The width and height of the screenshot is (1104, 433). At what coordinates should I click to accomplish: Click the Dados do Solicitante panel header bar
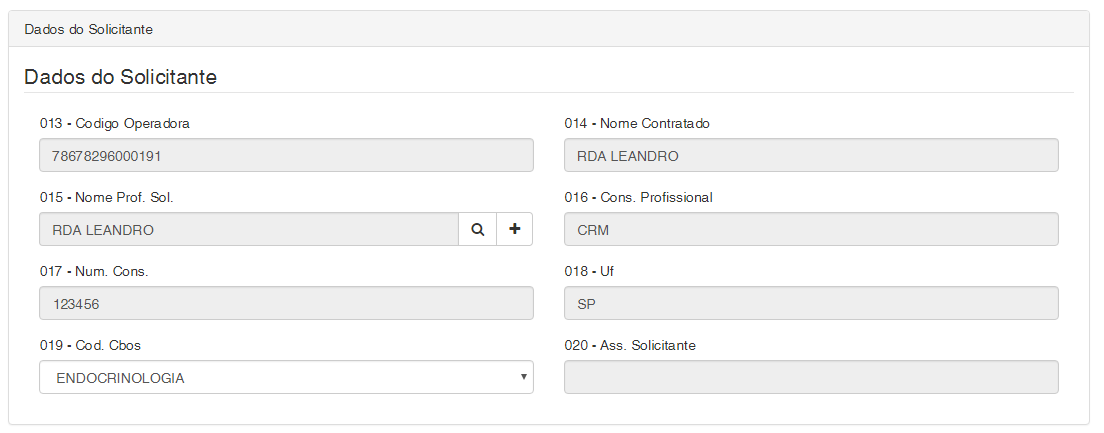click(548, 29)
